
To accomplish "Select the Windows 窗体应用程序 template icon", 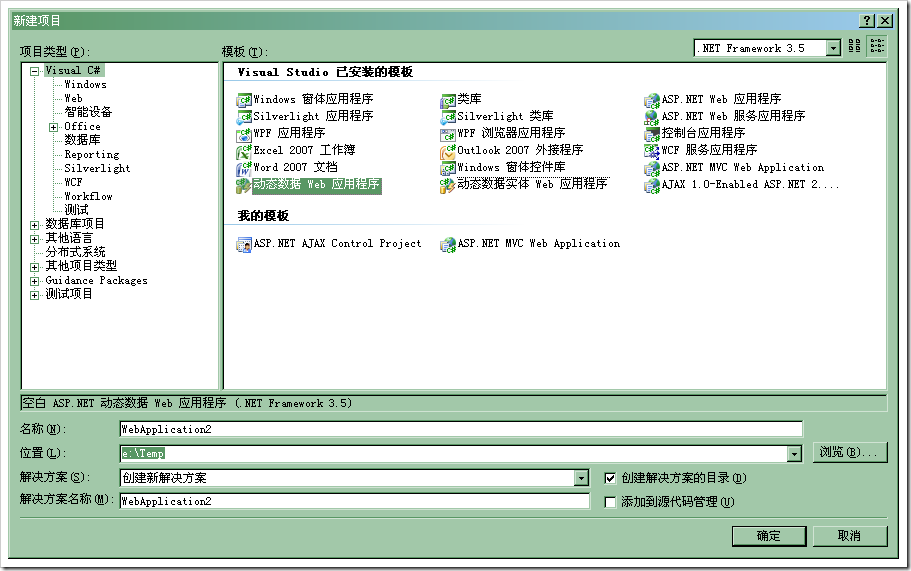I will point(243,100).
